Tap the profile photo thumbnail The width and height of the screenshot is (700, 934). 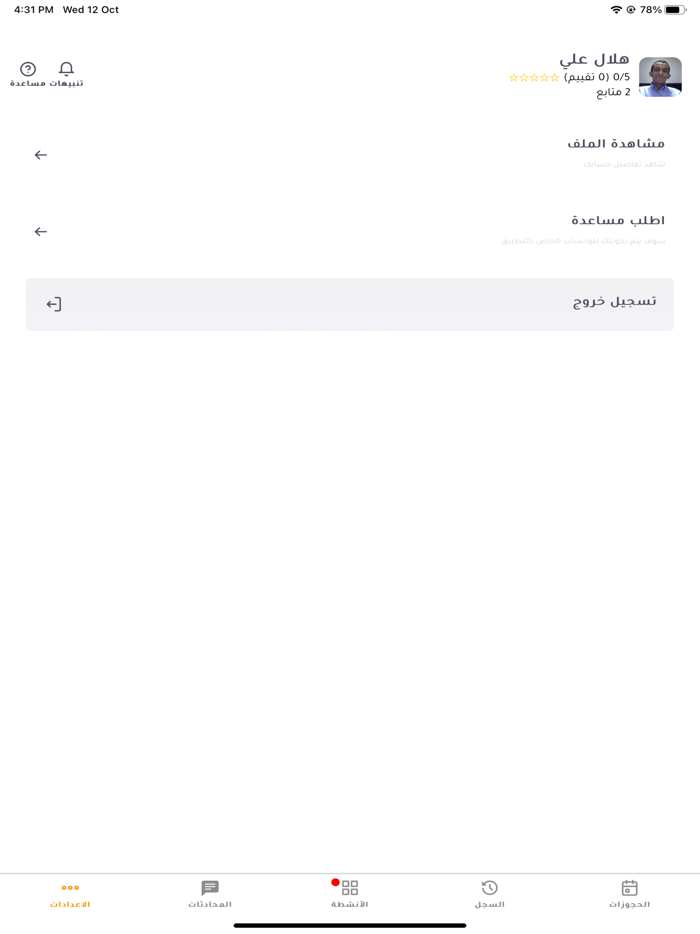click(660, 77)
